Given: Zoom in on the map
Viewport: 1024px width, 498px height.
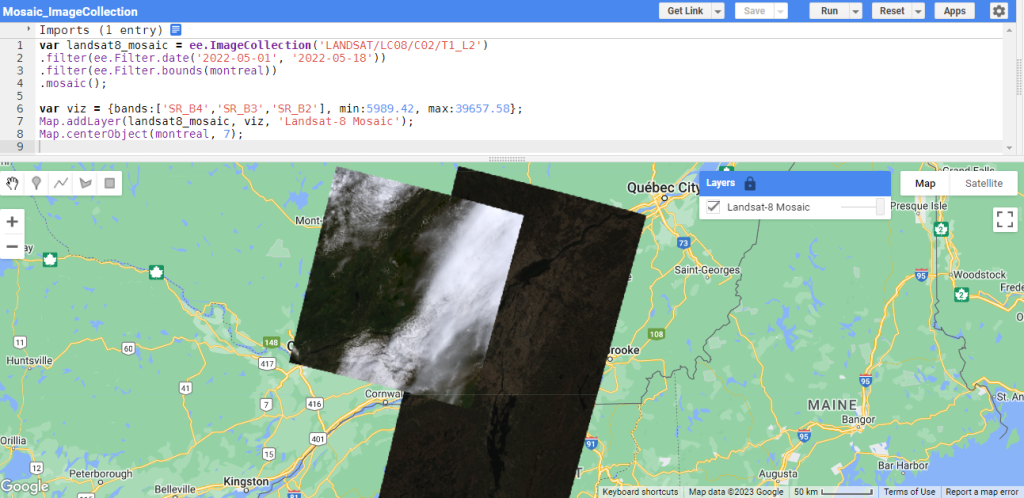Looking at the screenshot, I should [x=12, y=222].
